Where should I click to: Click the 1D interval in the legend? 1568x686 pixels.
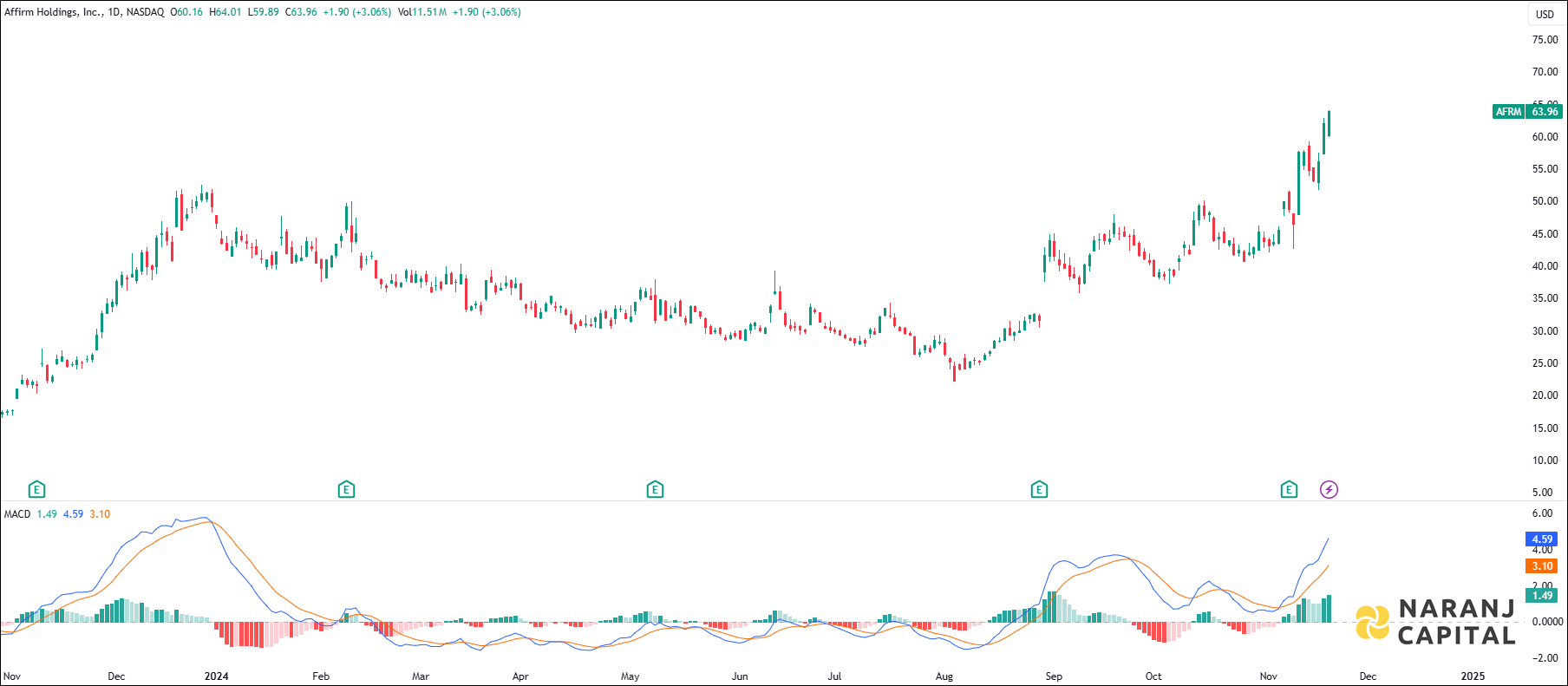[x=114, y=12]
